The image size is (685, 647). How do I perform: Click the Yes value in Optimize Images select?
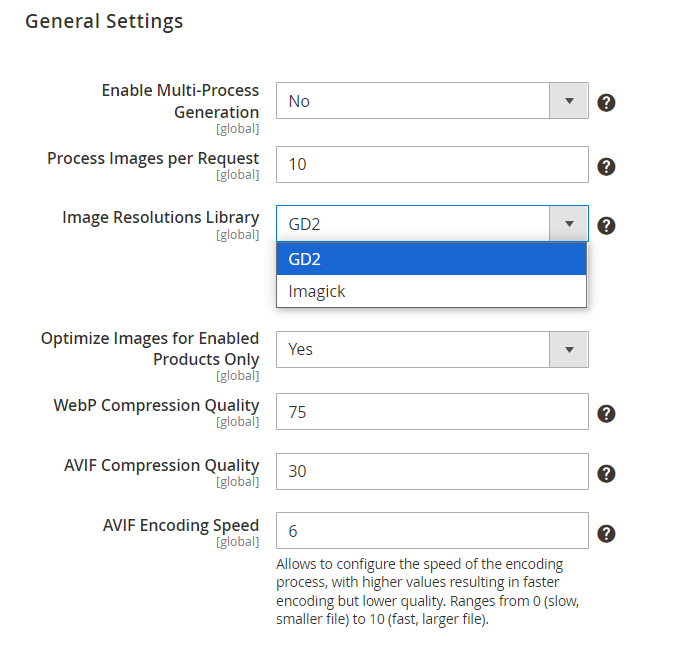click(301, 349)
